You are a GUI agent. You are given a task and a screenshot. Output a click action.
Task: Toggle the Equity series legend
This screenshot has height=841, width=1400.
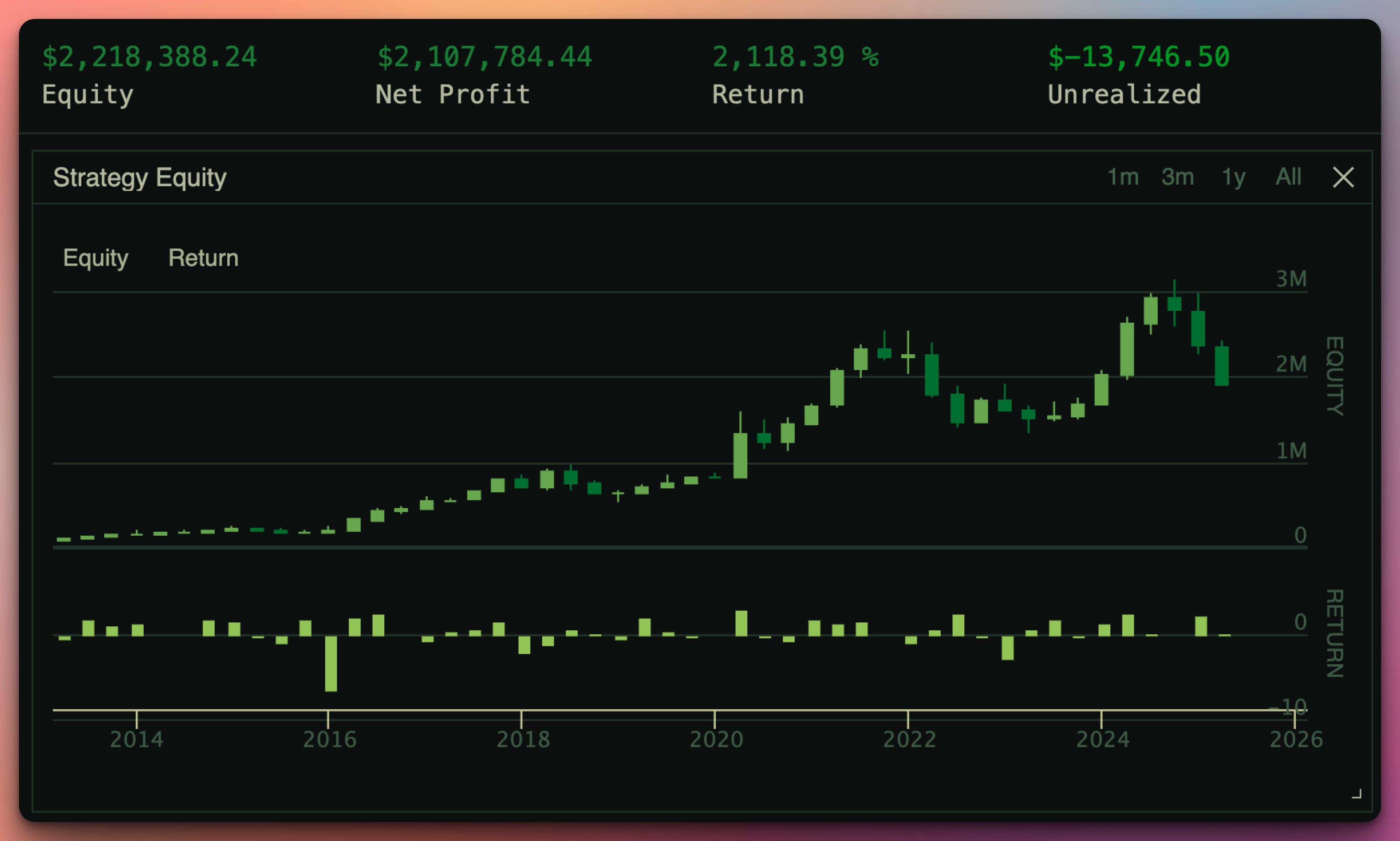96,258
